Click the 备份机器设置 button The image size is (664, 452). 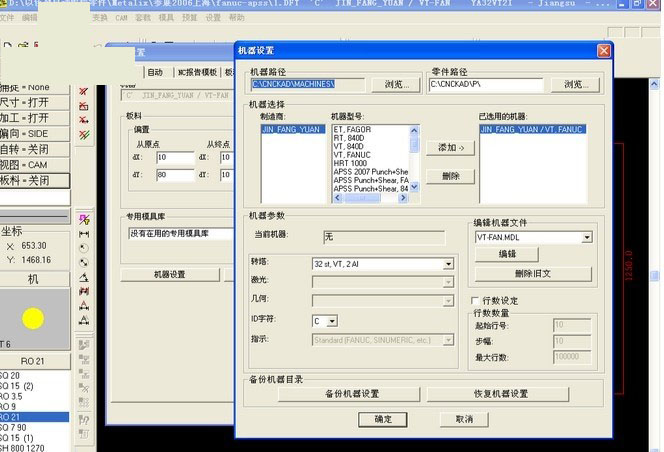(349, 394)
